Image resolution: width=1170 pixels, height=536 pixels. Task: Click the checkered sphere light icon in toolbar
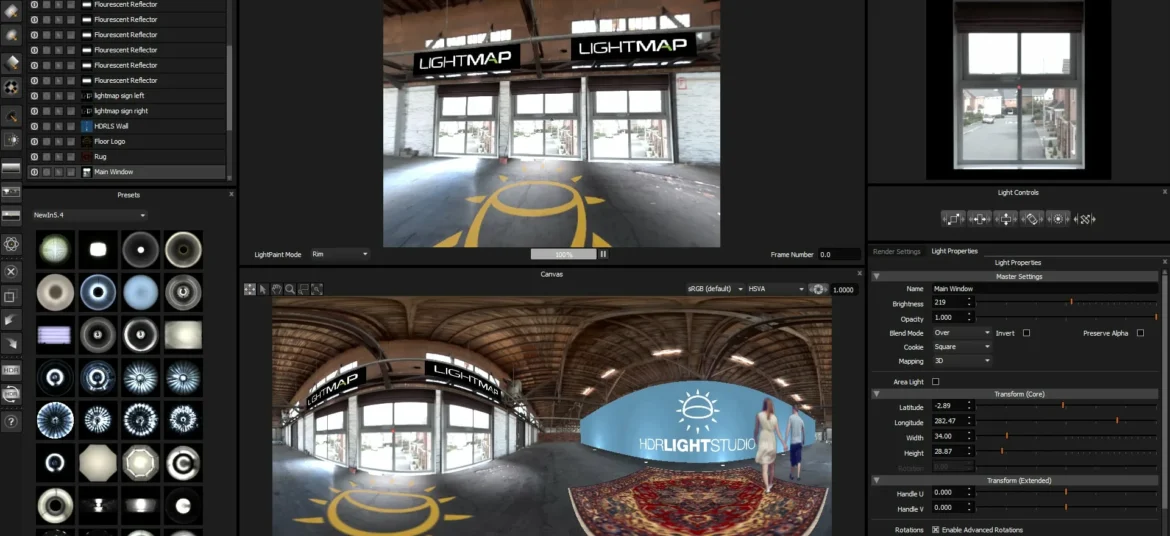tap(11, 87)
